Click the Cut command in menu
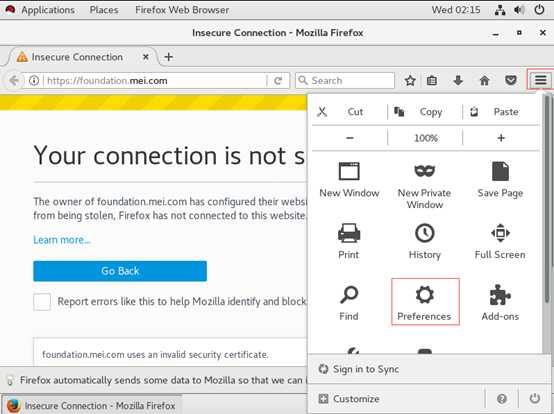 pyautogui.click(x=349, y=112)
